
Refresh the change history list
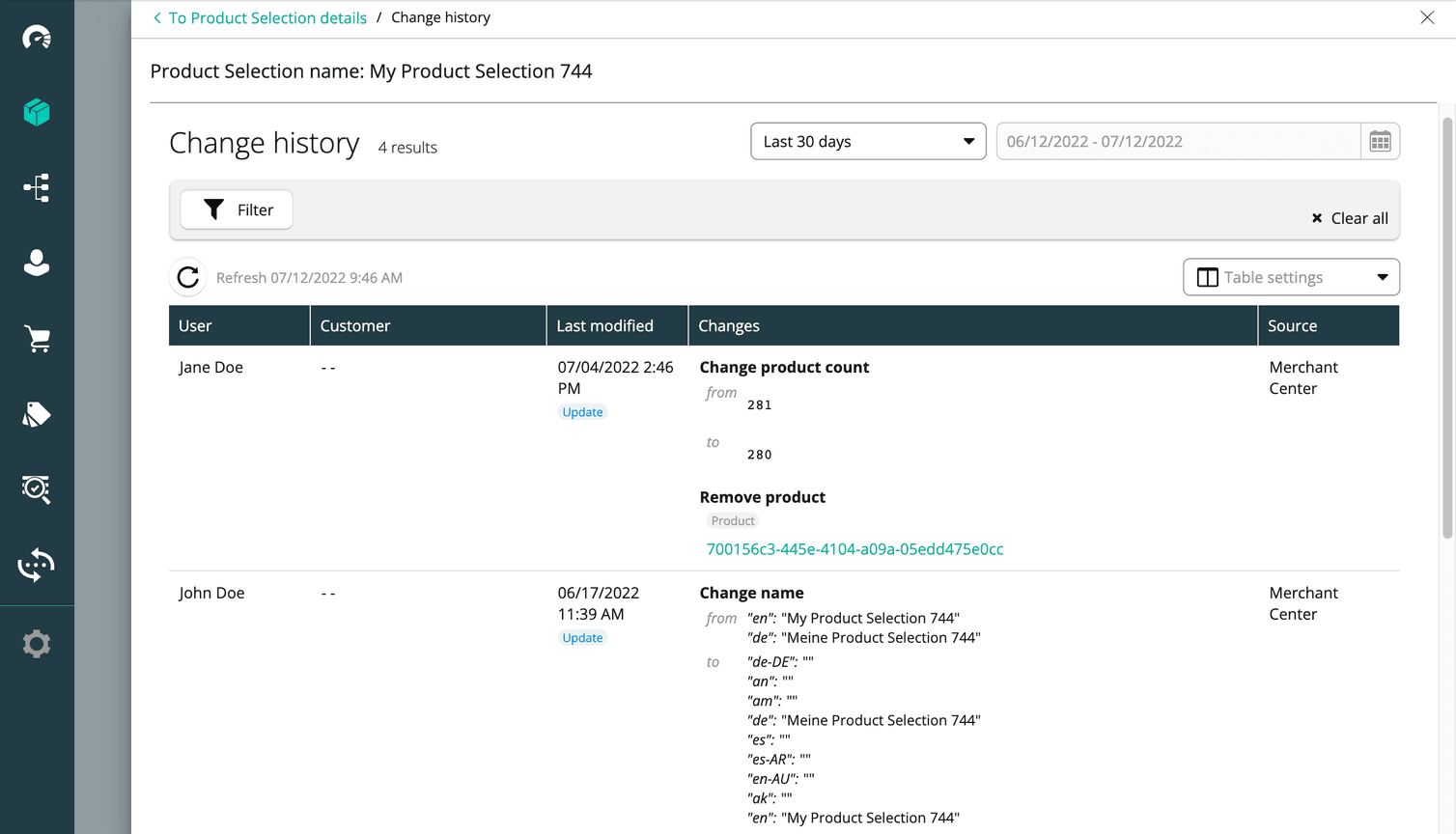(x=187, y=277)
